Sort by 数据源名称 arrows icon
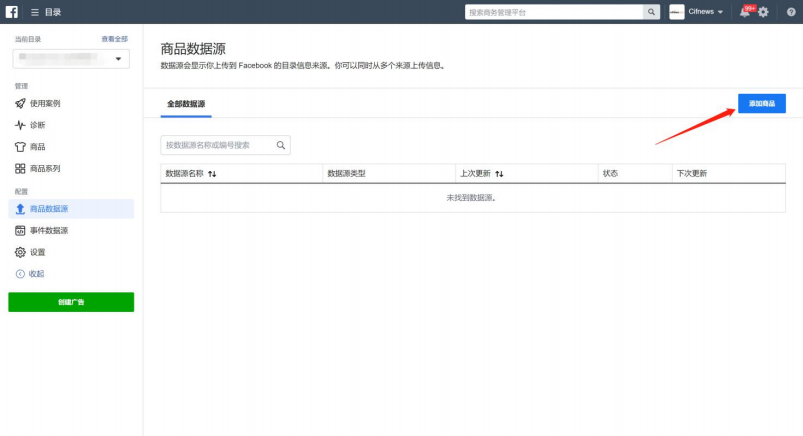 [212, 174]
